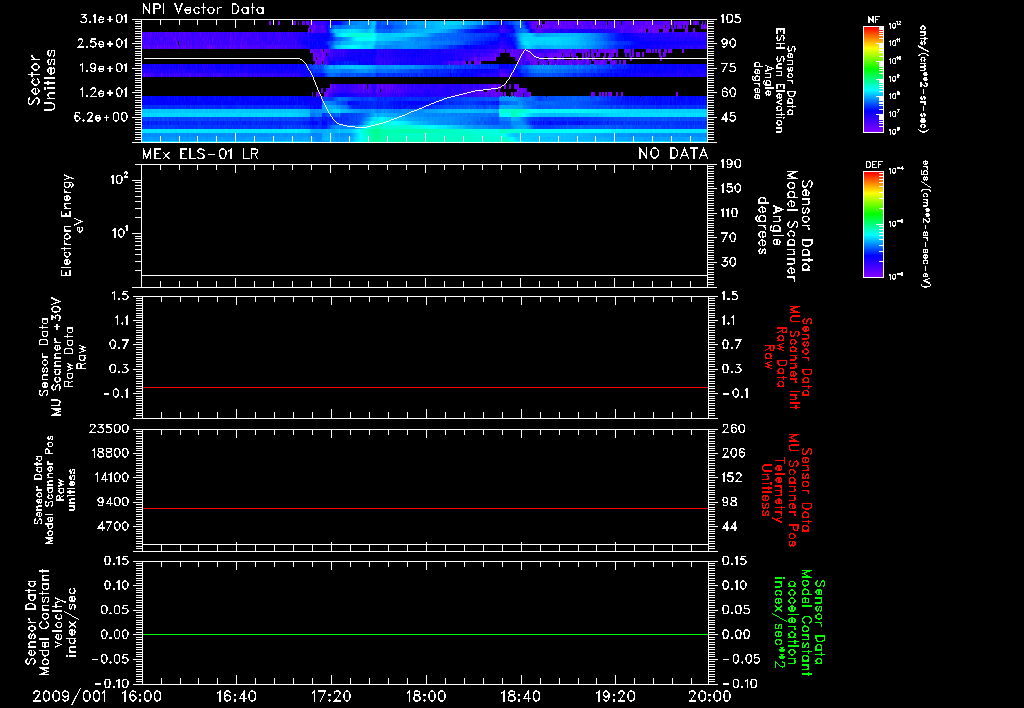Click the "90" sun elevation tick
Screen dimensions: 1024x708
(x=728, y=43)
